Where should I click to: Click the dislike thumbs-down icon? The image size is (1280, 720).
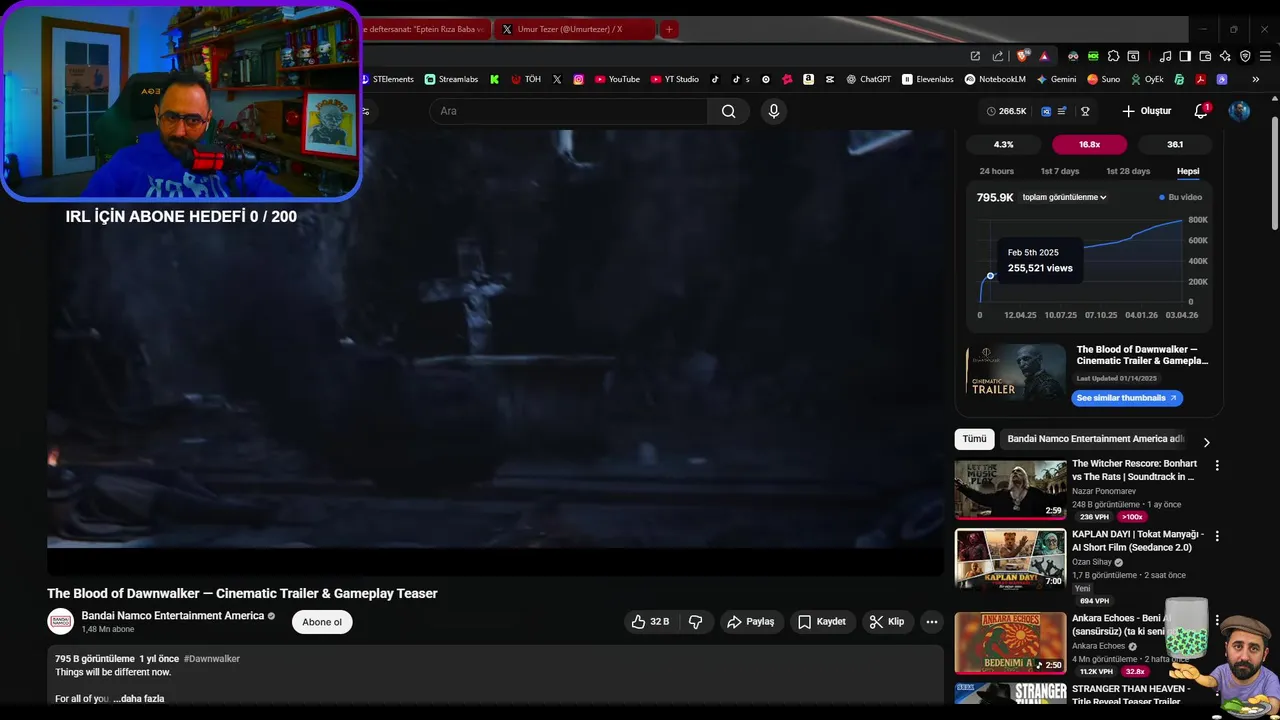click(695, 622)
